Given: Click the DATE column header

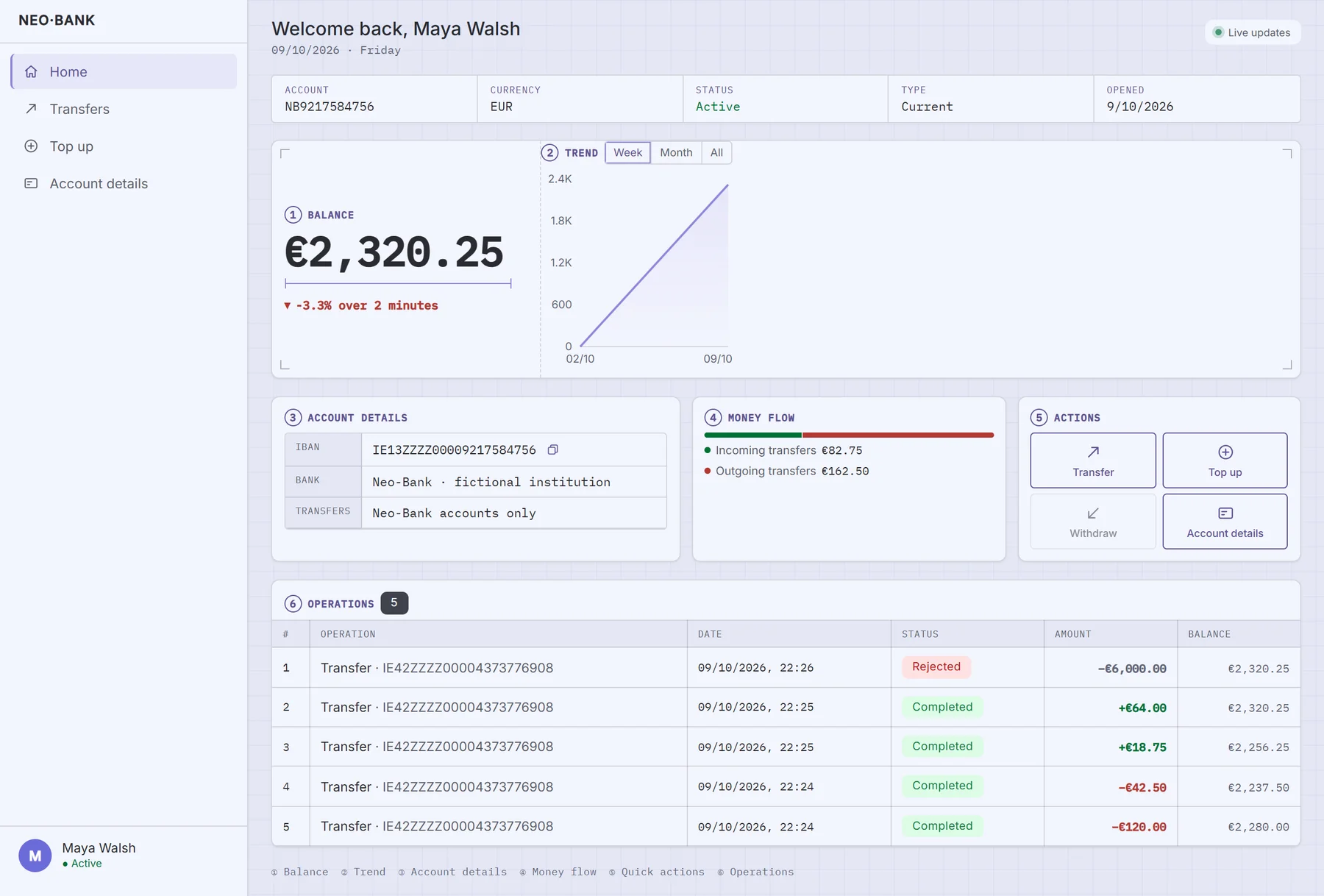Looking at the screenshot, I should click(x=710, y=634).
